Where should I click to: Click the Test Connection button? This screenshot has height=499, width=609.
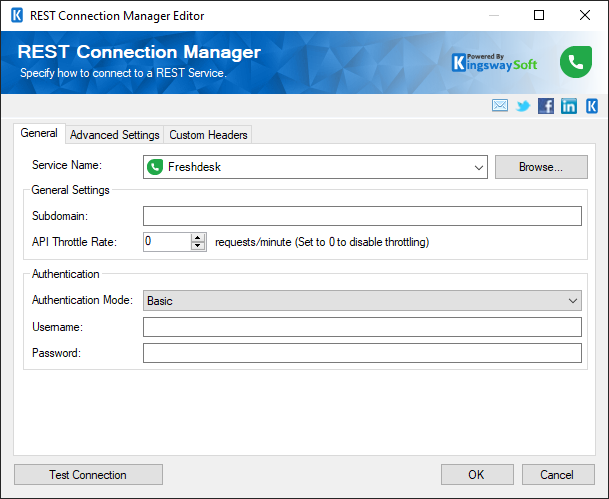(88, 475)
